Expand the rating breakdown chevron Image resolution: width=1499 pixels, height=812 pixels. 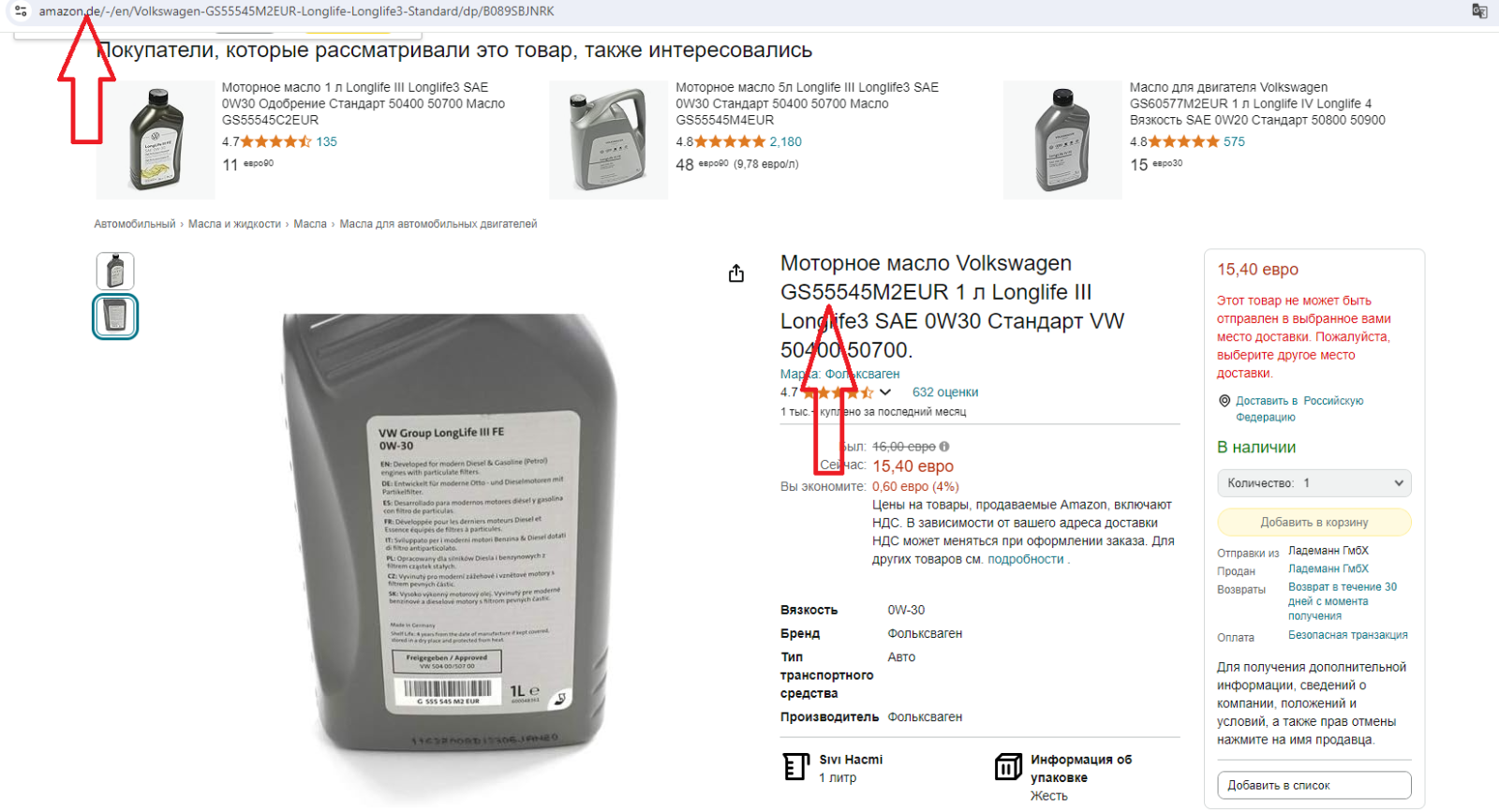click(x=885, y=392)
